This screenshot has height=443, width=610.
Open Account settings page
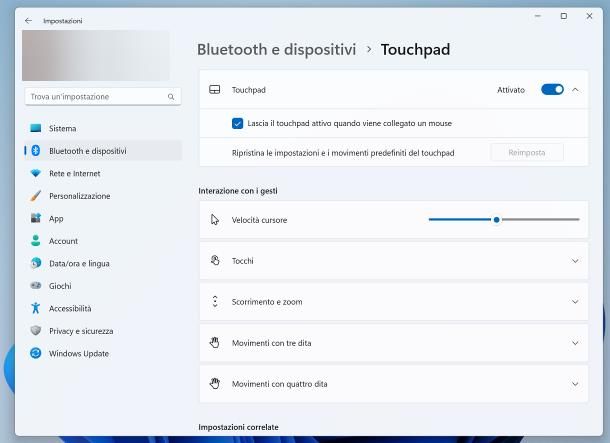point(103,241)
